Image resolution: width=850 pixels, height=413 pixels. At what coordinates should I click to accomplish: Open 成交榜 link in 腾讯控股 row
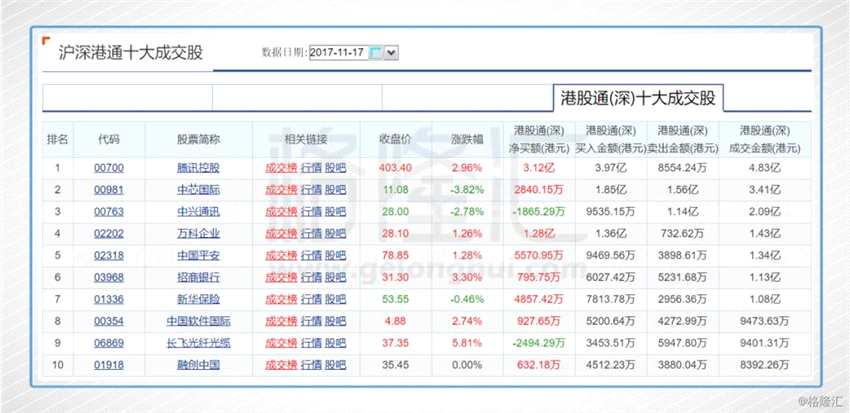(281, 168)
